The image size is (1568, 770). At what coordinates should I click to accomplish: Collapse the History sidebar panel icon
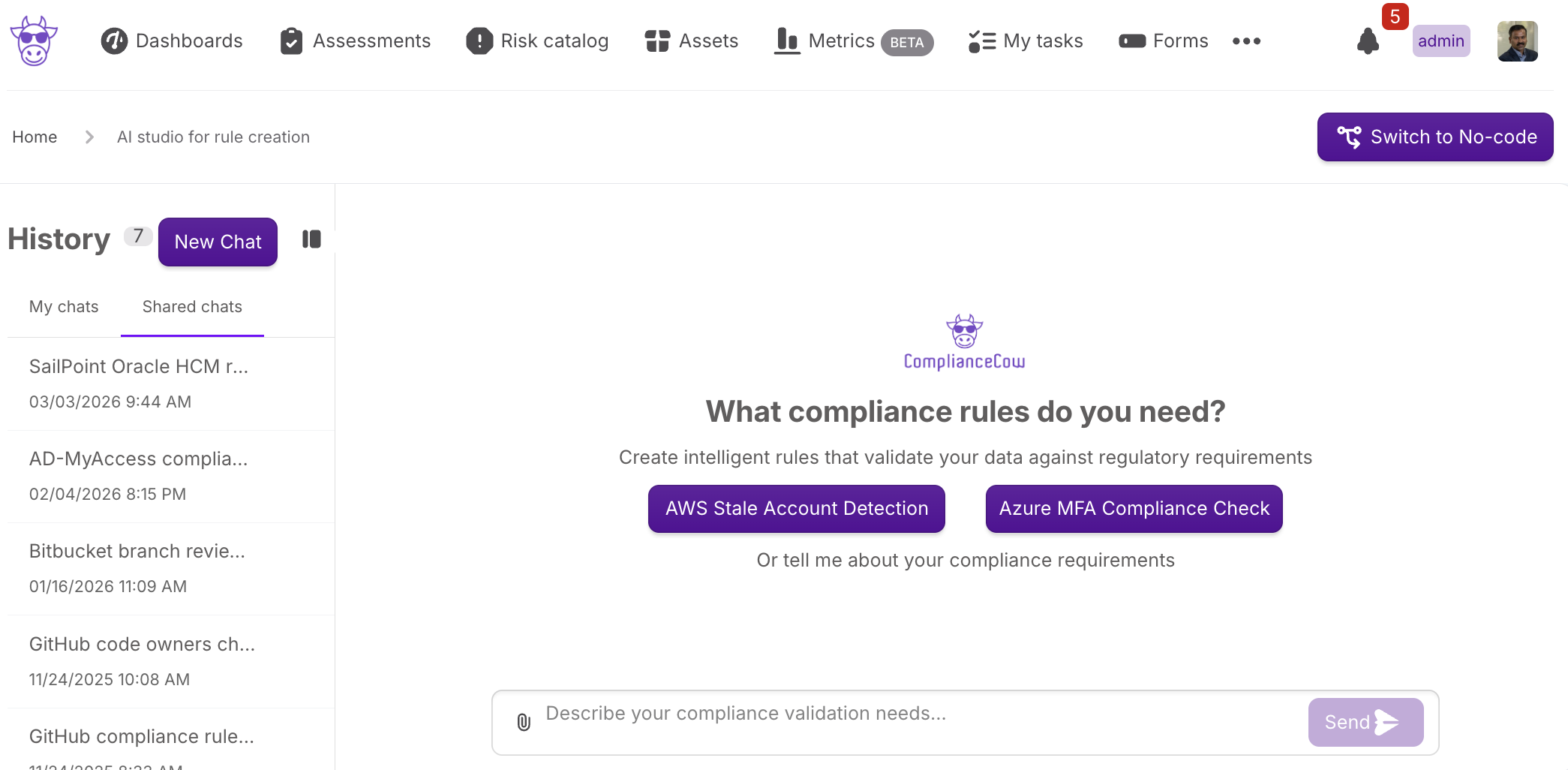[311, 239]
